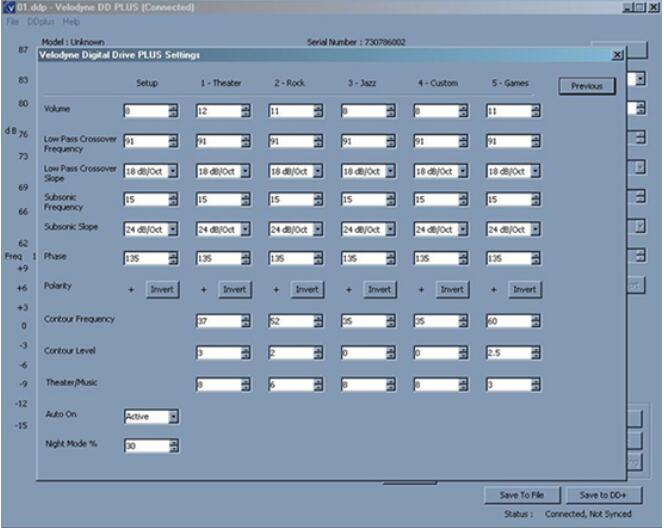Click the Previous button
This screenshot has width=664, height=528.
(x=587, y=86)
